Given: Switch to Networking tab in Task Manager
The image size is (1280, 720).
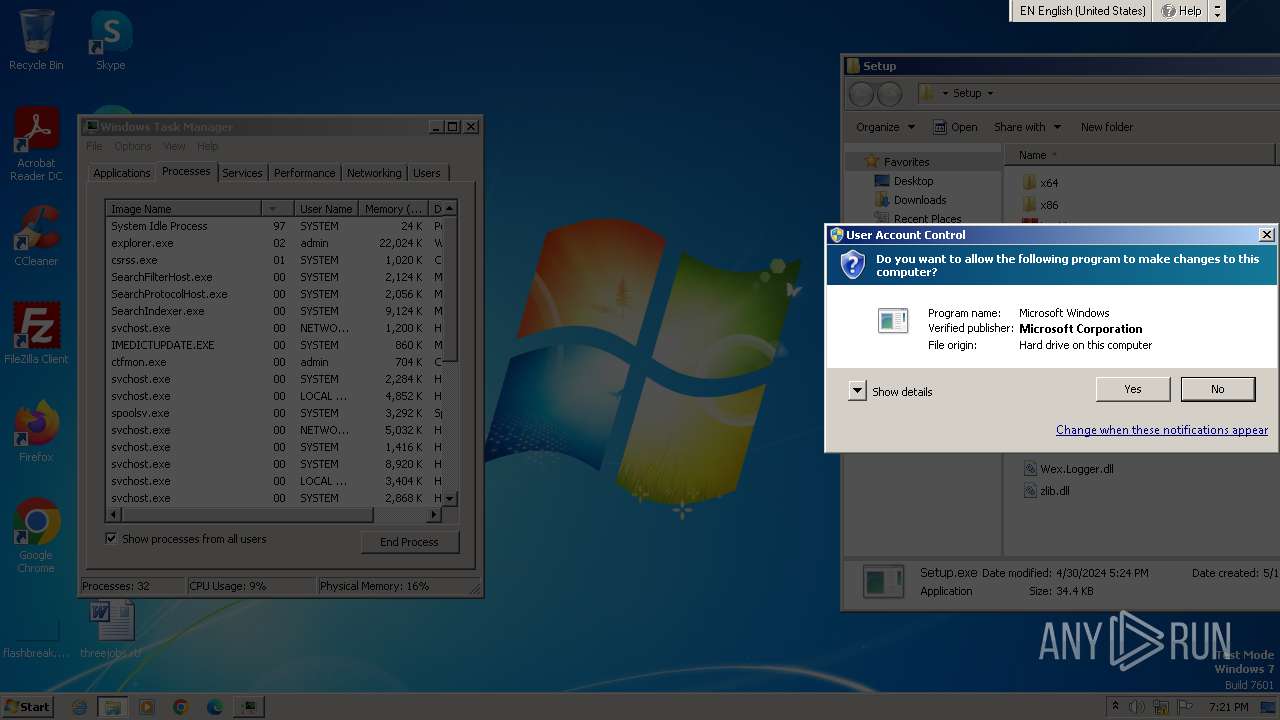Looking at the screenshot, I should 374,173.
